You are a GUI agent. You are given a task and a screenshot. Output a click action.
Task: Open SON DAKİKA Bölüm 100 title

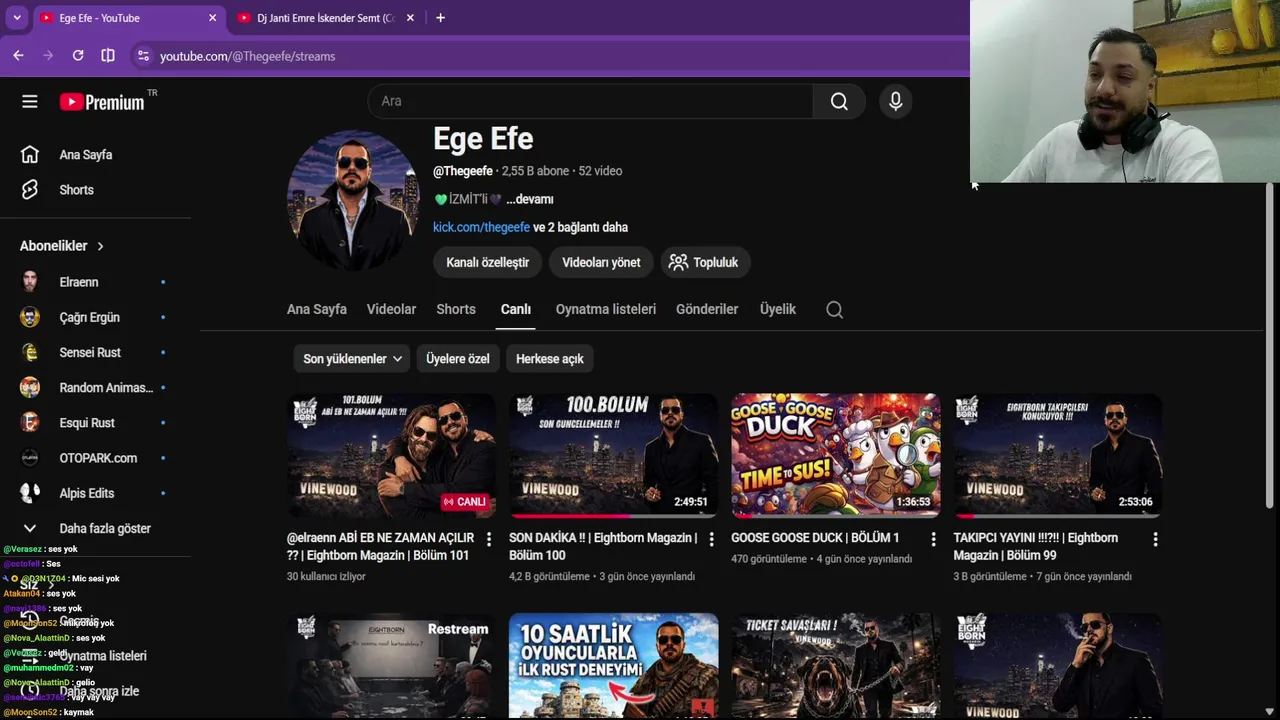pyautogui.click(x=603, y=546)
